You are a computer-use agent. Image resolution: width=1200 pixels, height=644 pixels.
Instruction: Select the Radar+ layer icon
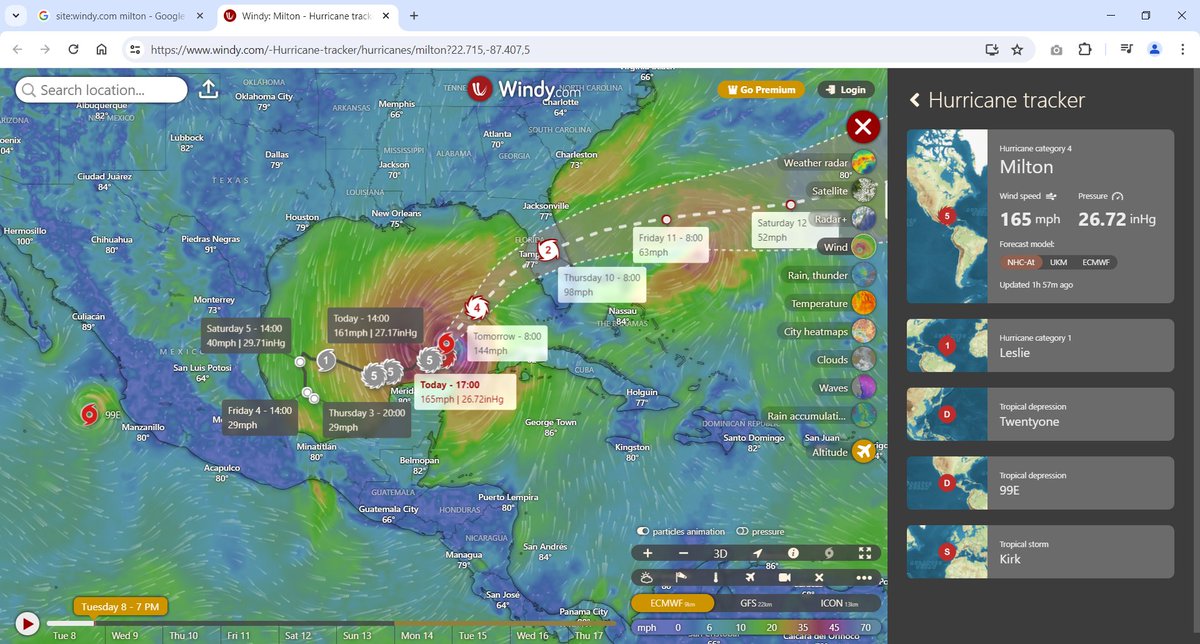[x=864, y=218]
